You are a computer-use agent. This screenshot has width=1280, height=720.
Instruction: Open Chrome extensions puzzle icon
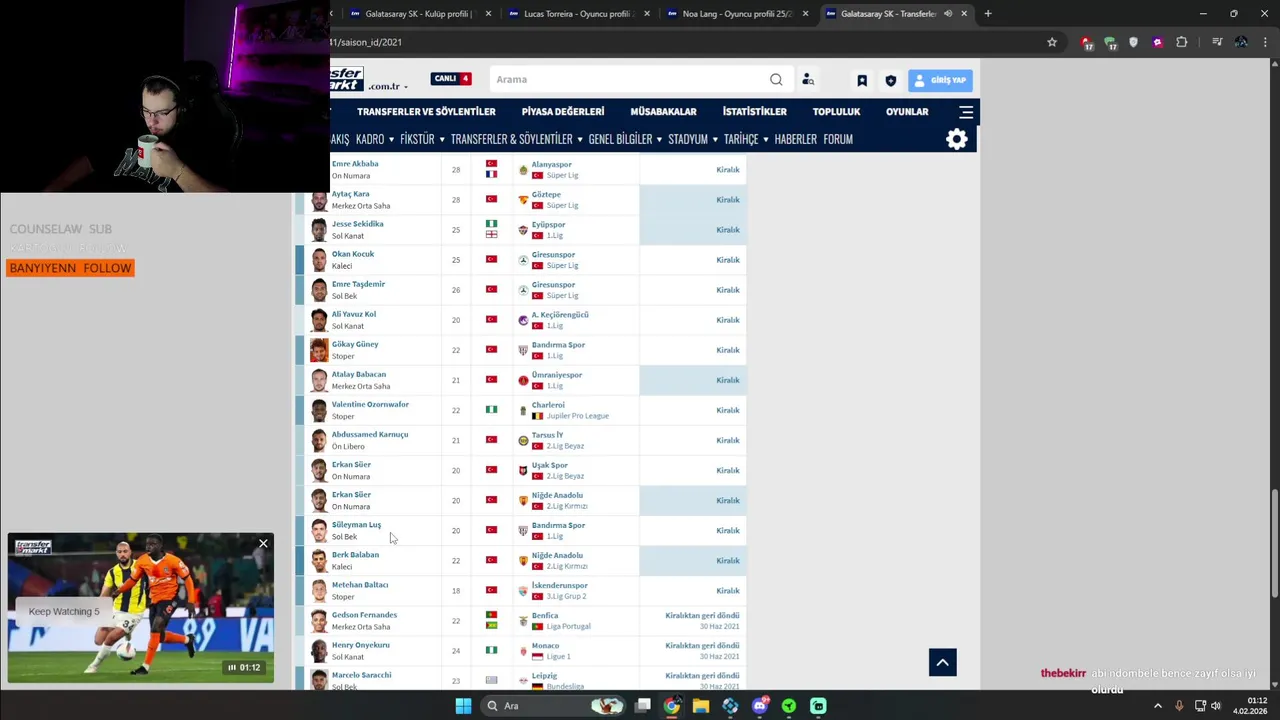coord(1182,42)
